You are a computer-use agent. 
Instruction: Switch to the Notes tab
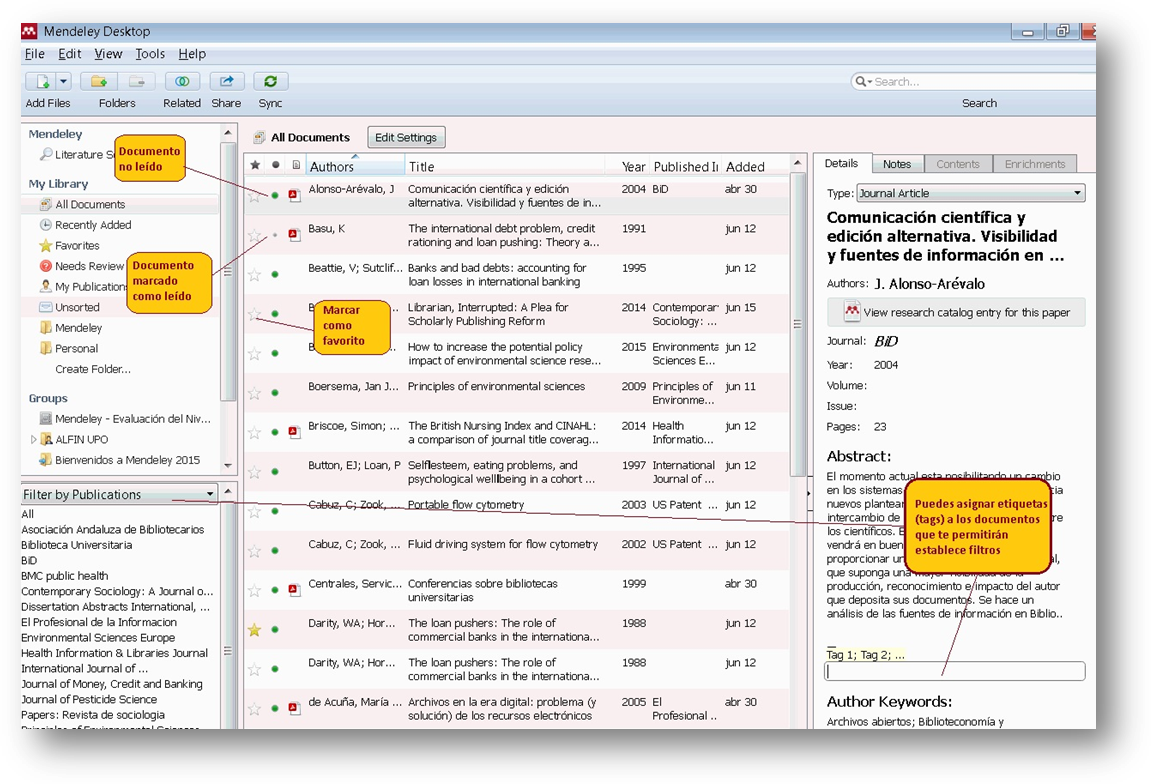click(897, 164)
